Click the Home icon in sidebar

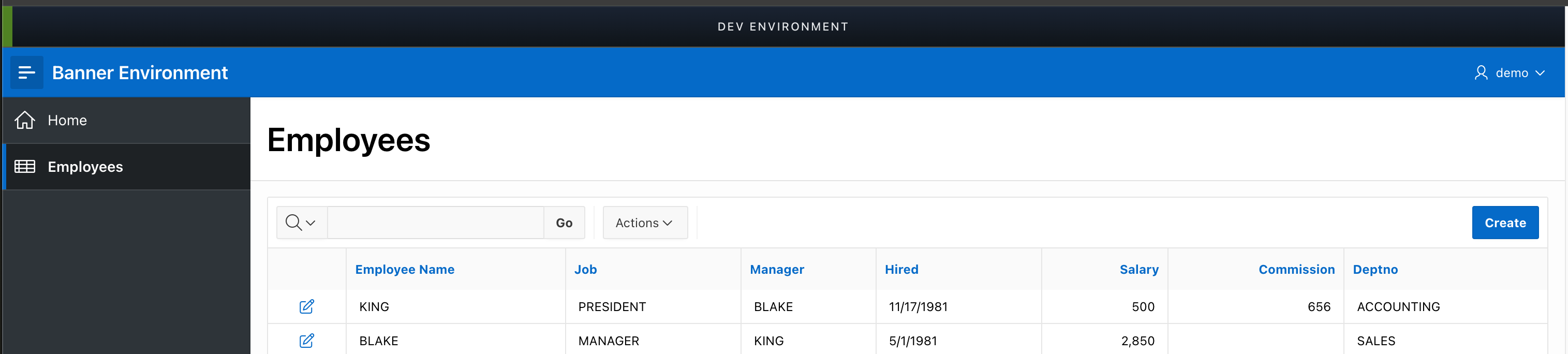click(25, 121)
